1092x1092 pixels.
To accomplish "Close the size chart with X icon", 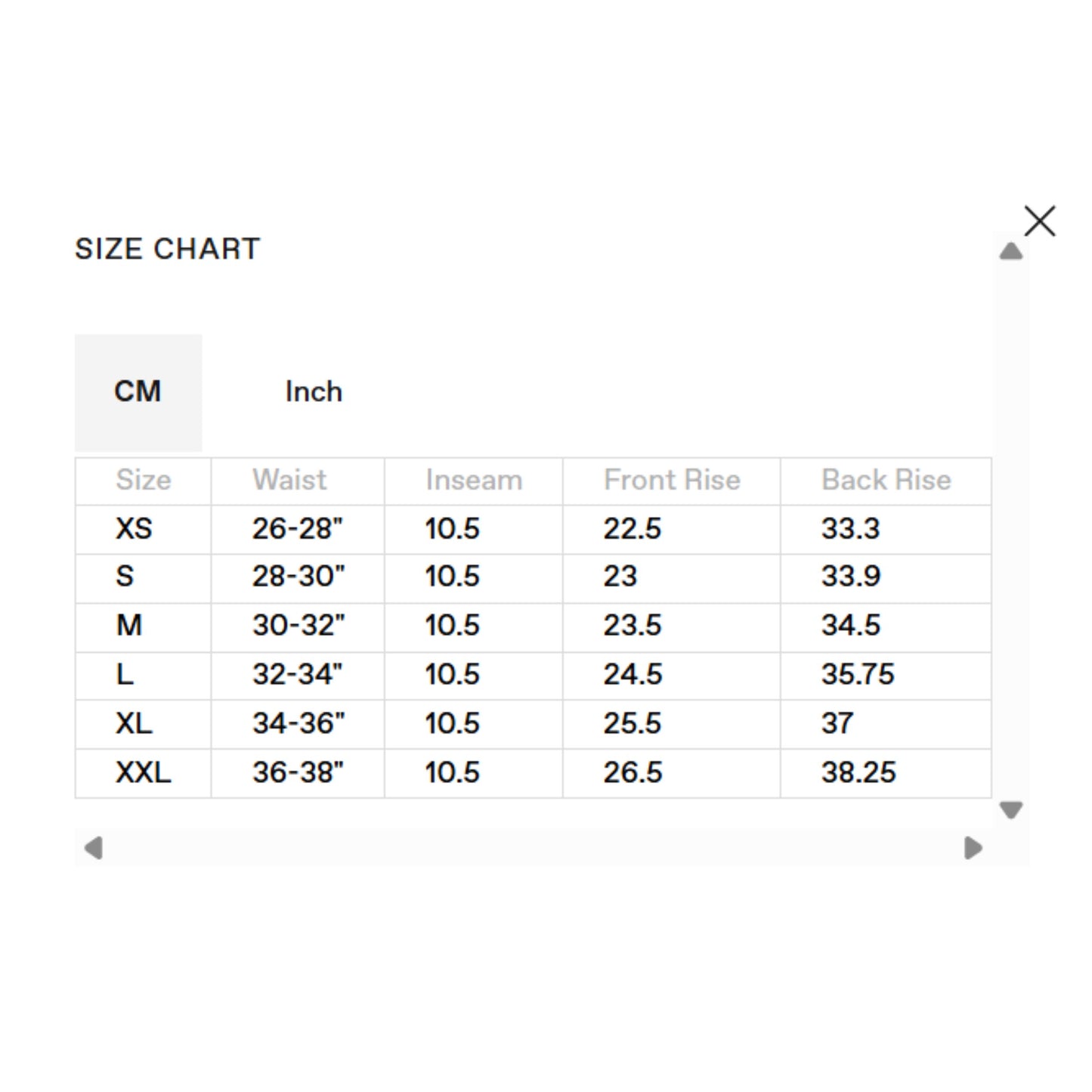I will tap(1040, 221).
